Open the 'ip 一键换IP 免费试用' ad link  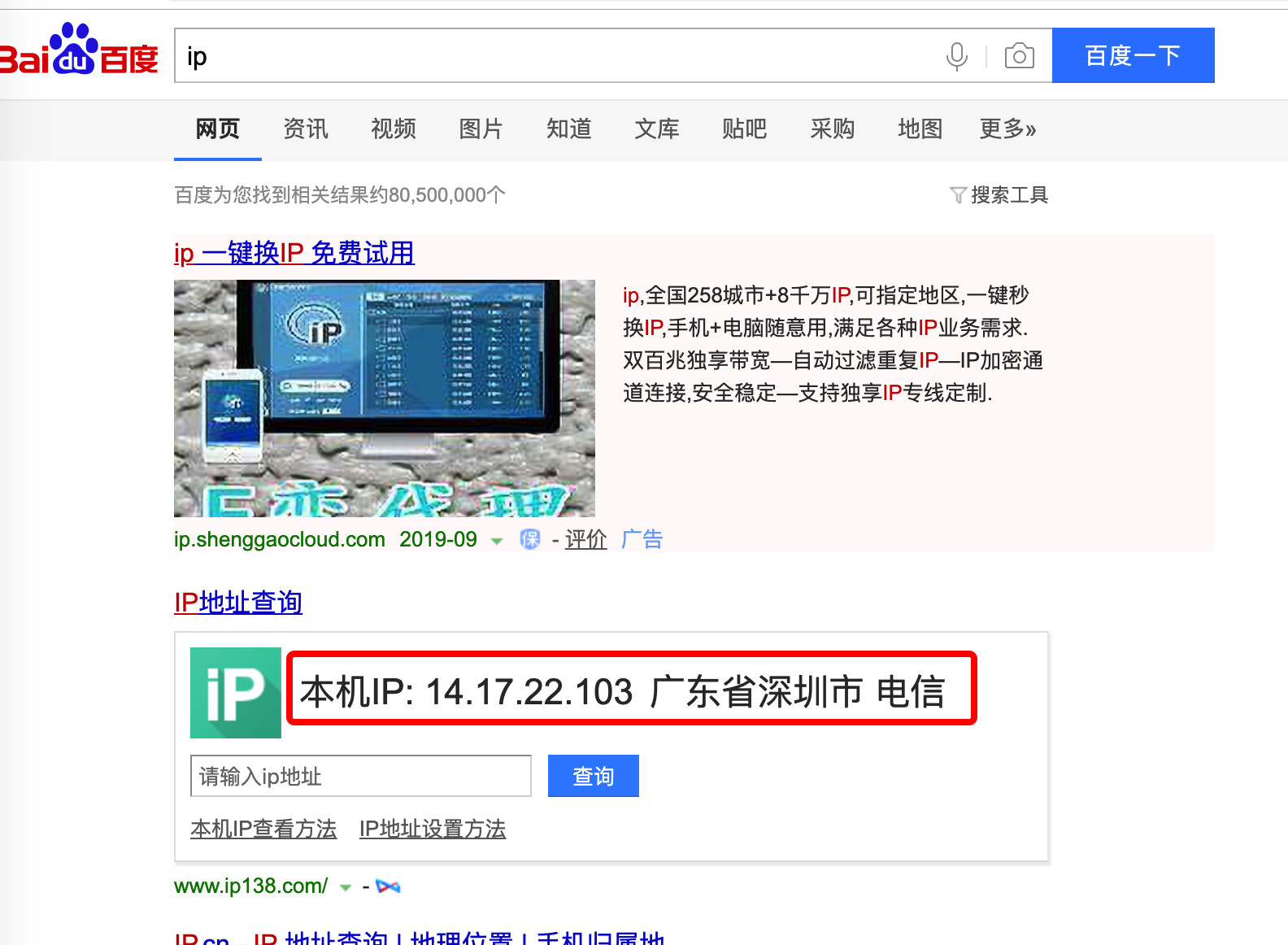(294, 253)
